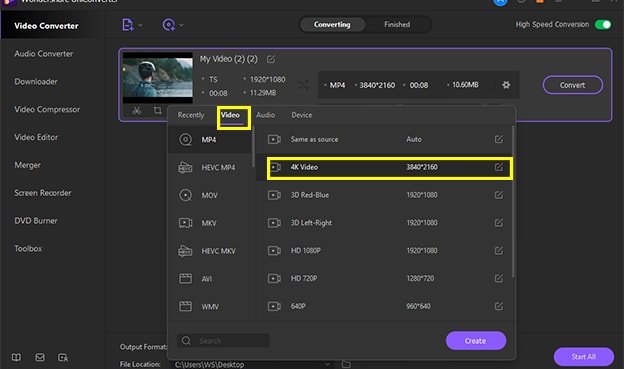Click the Load DVD disc icon
Screen dimensions: 624x369
point(169,25)
